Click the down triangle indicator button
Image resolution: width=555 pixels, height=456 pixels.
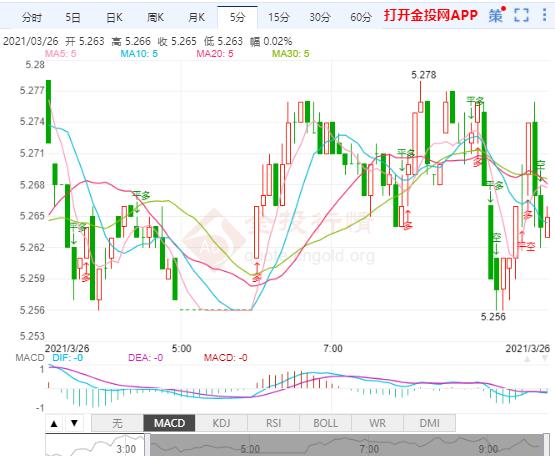tap(74, 423)
